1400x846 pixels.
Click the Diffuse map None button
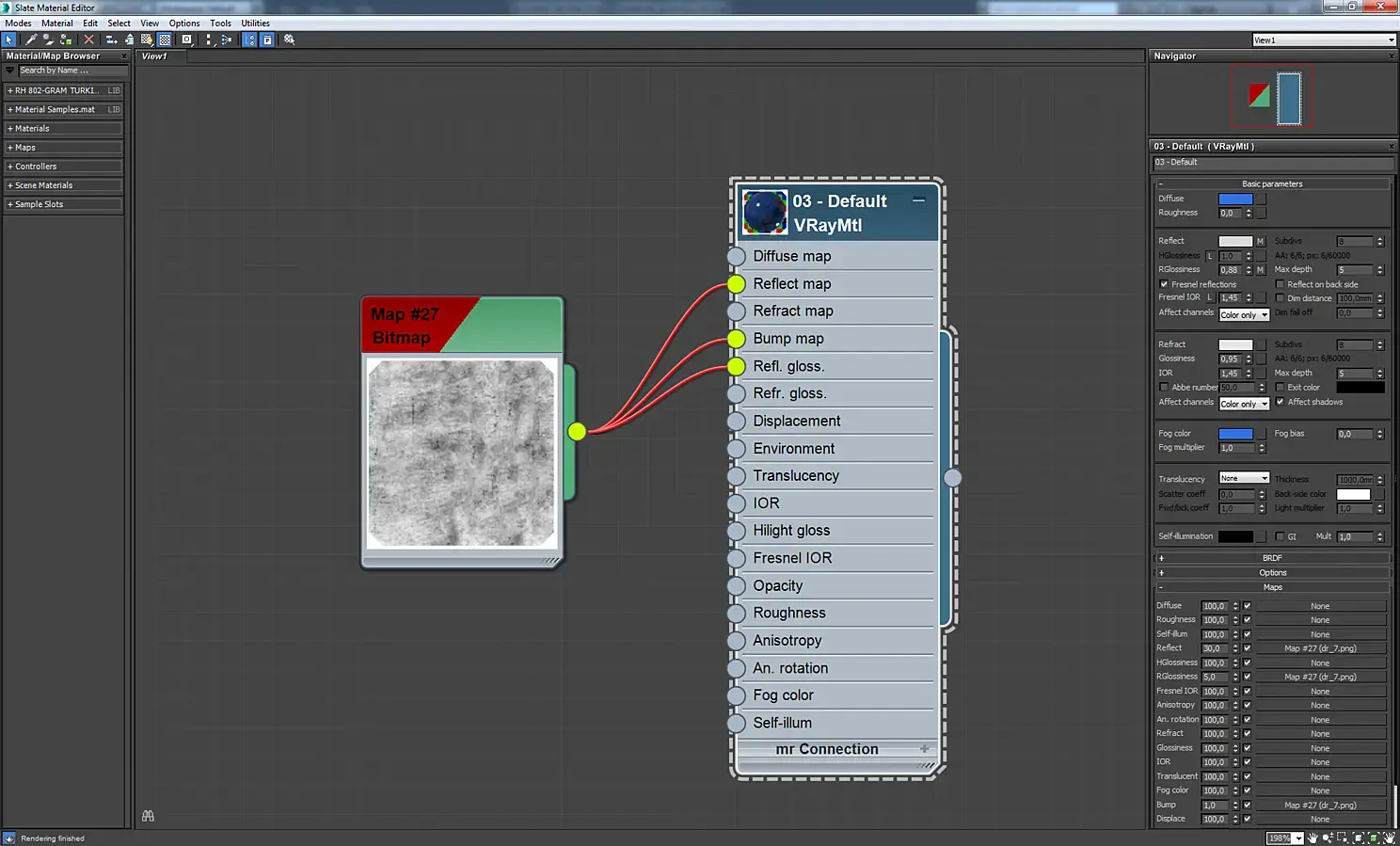click(x=1320, y=606)
